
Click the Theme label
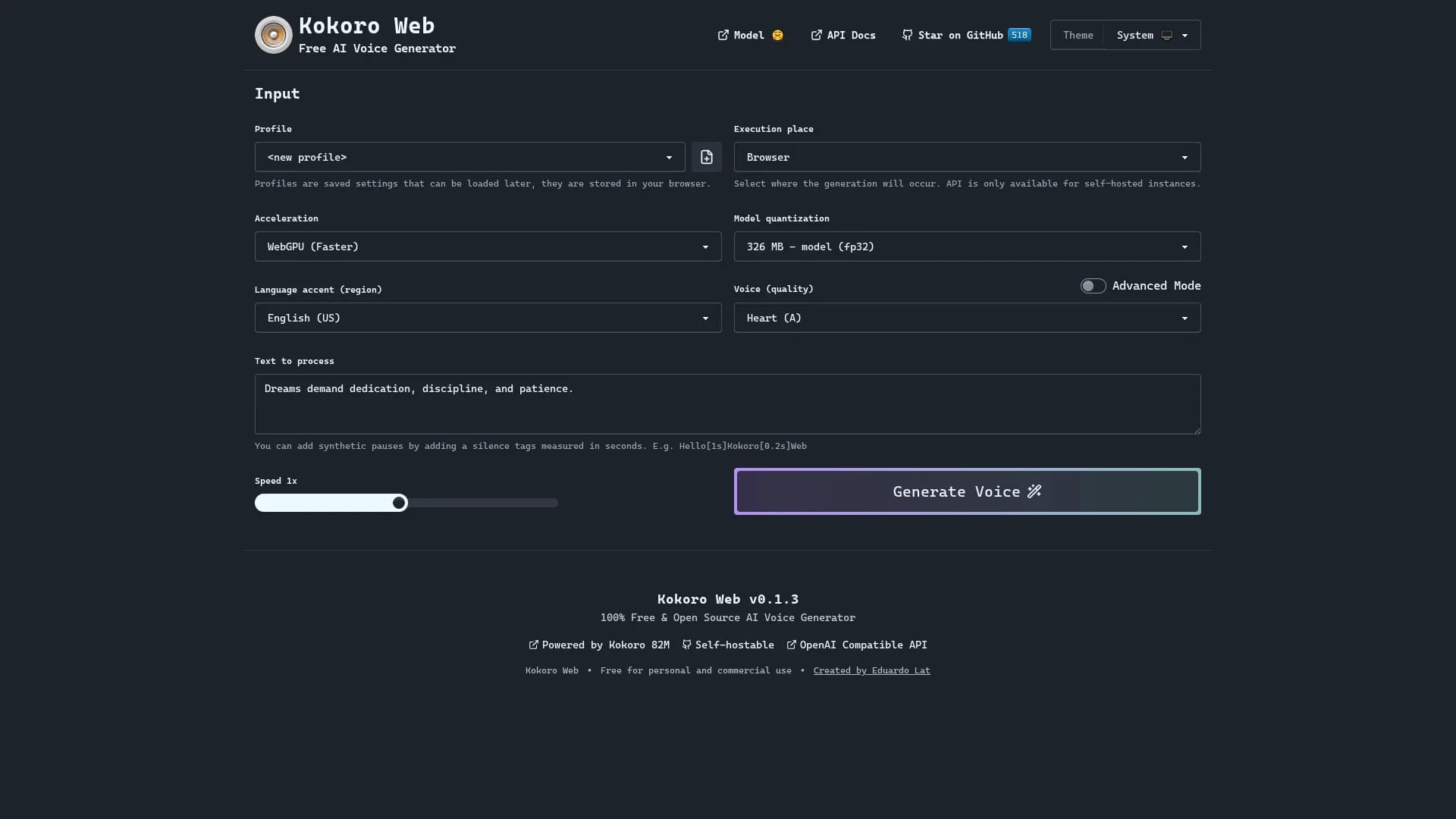(x=1078, y=35)
